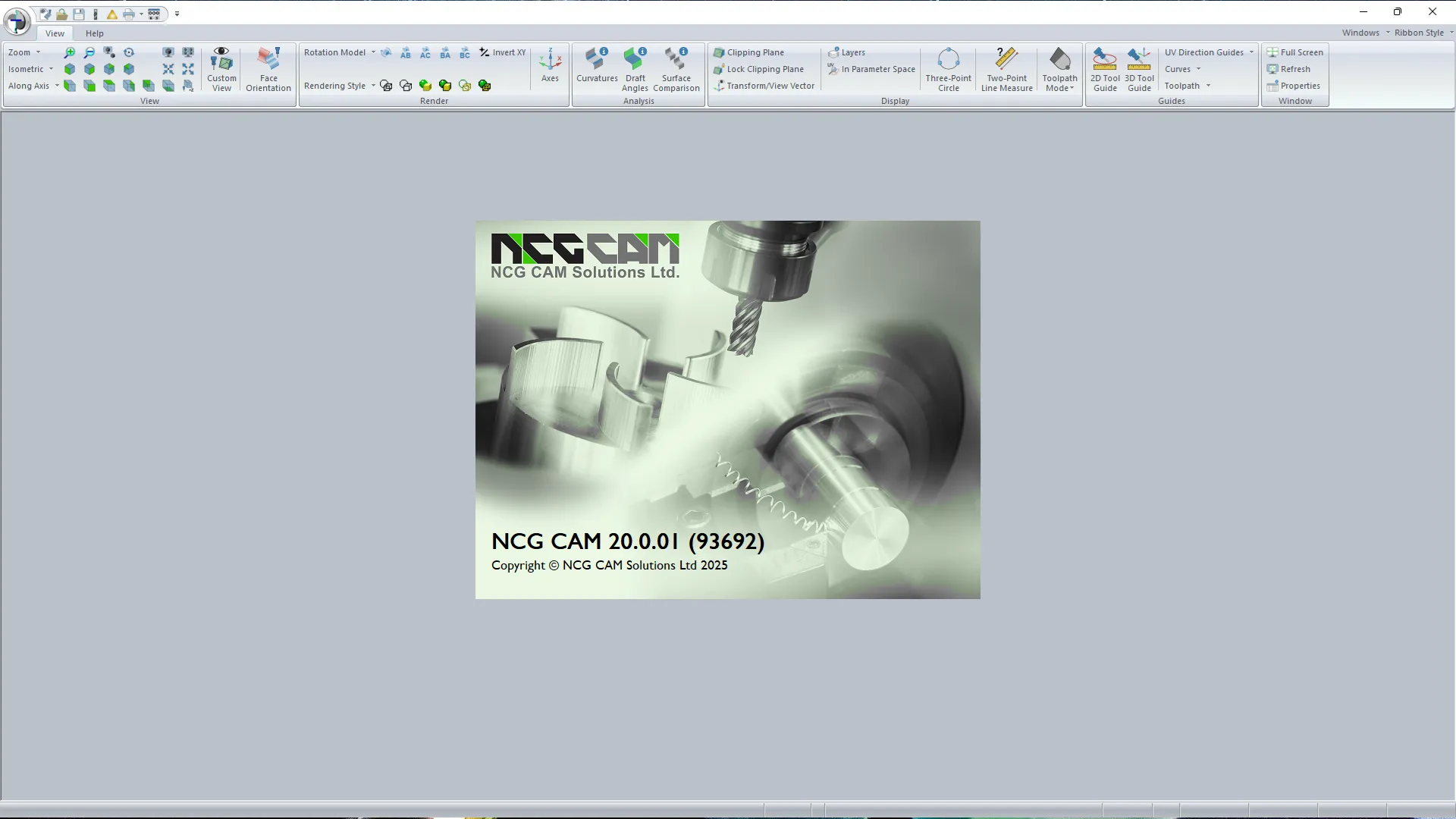Viewport: 1456px width, 819px height.
Task: Enable Lock Clipping Plane
Action: (761, 68)
